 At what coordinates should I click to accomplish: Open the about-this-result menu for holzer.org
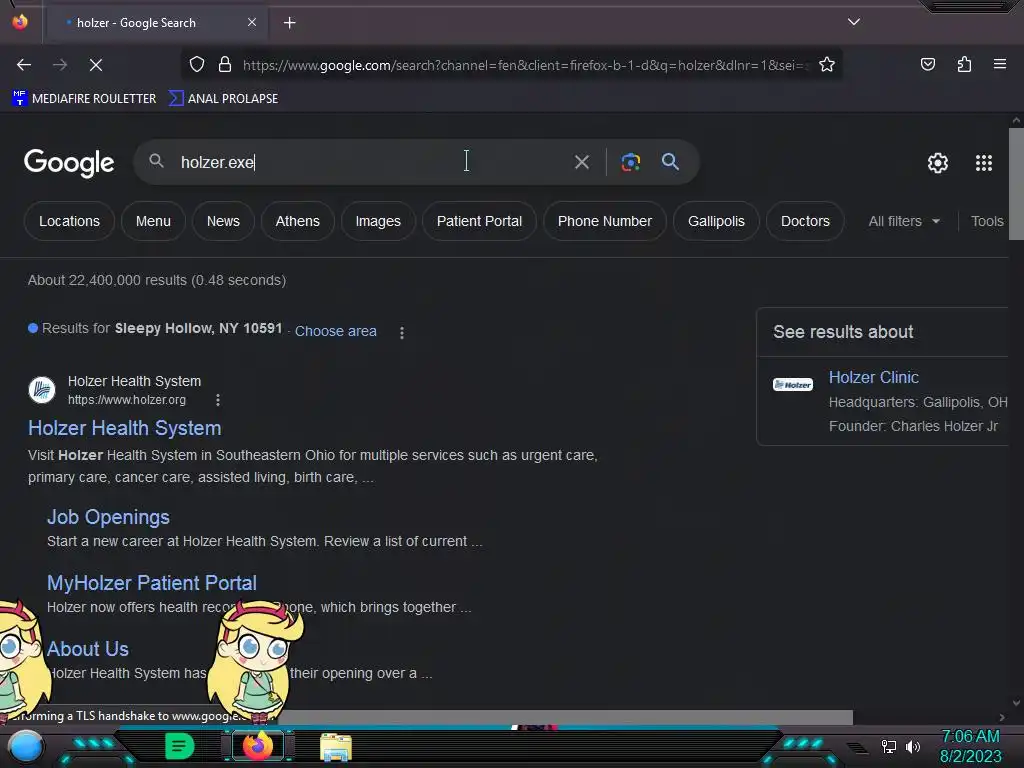coord(217,400)
